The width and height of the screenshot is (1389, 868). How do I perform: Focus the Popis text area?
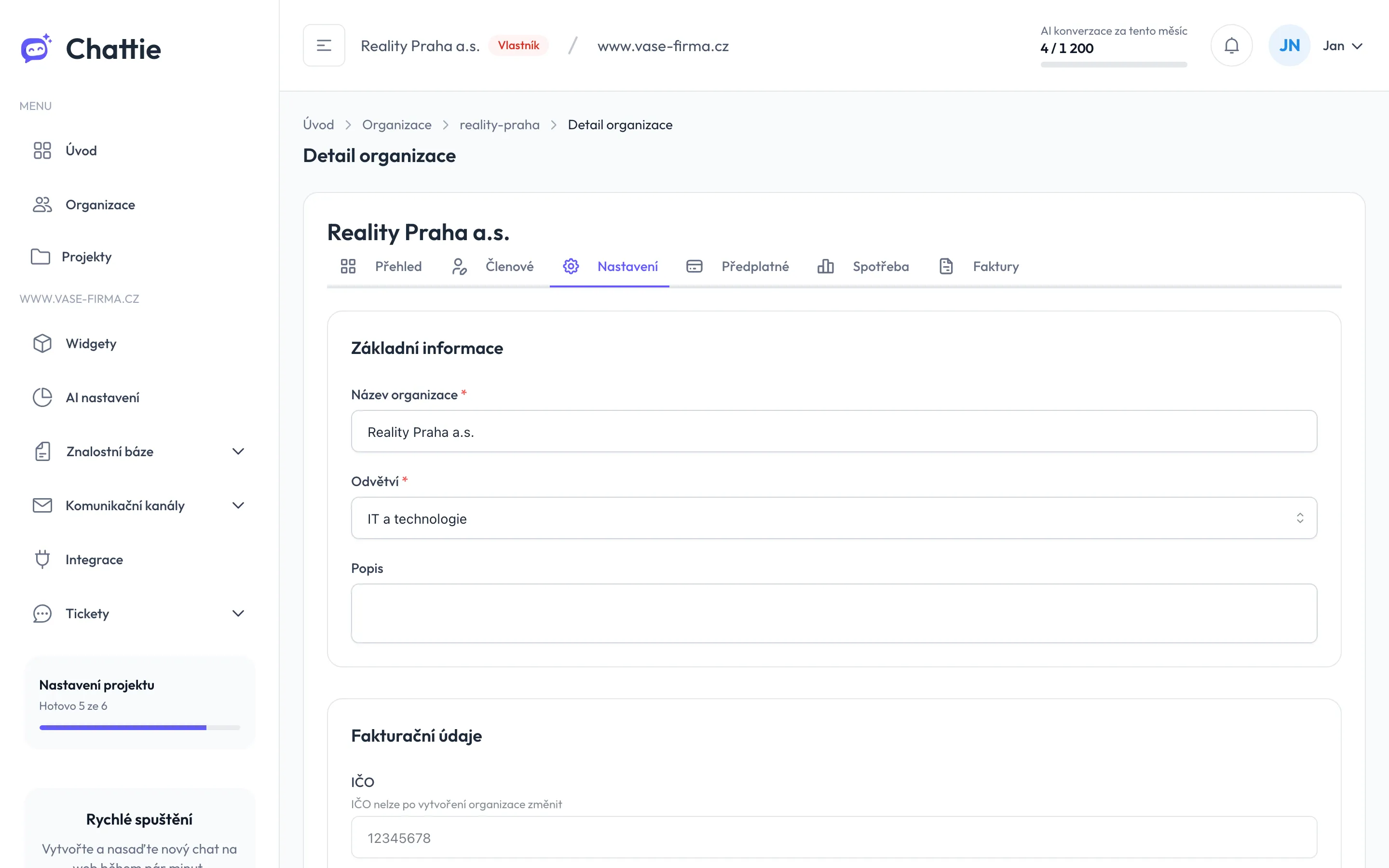click(833, 613)
